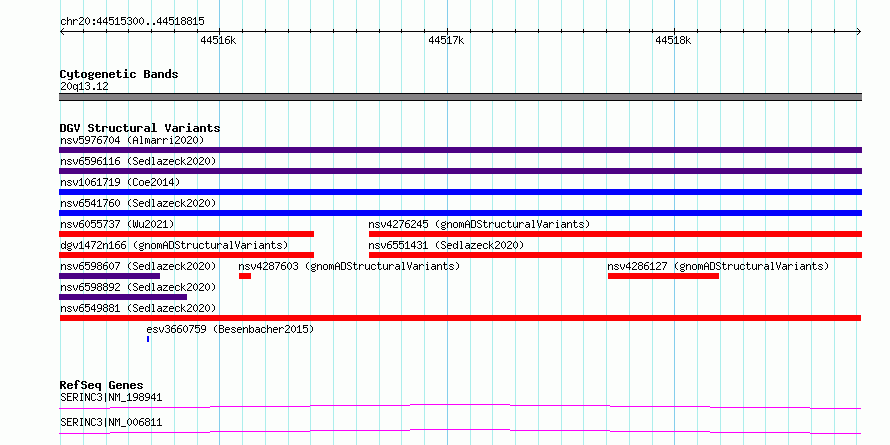Select the small red bar of nsv4287603
This screenshot has width=890, height=445.
[x=245, y=276]
